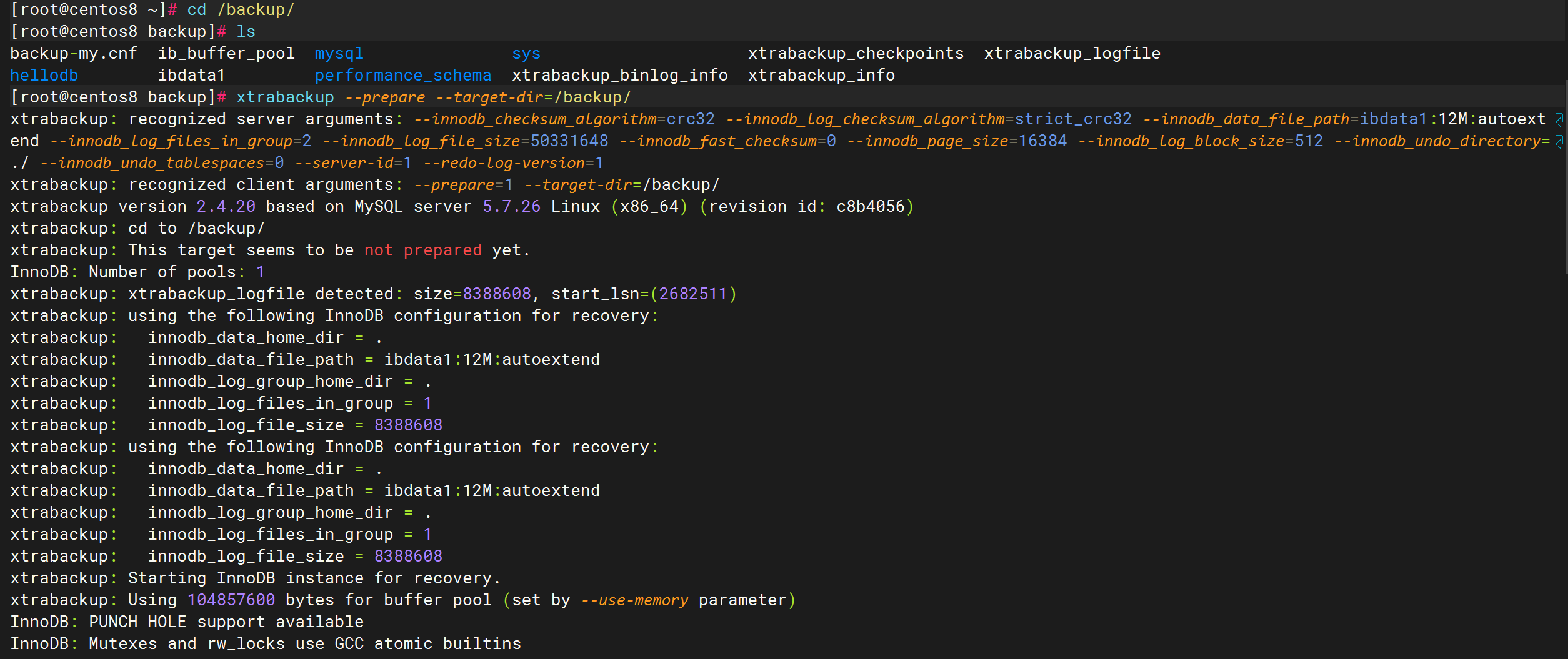The height and width of the screenshot is (659, 1568).
Task: Select buffer pool bytes '104857600'
Action: (231, 600)
